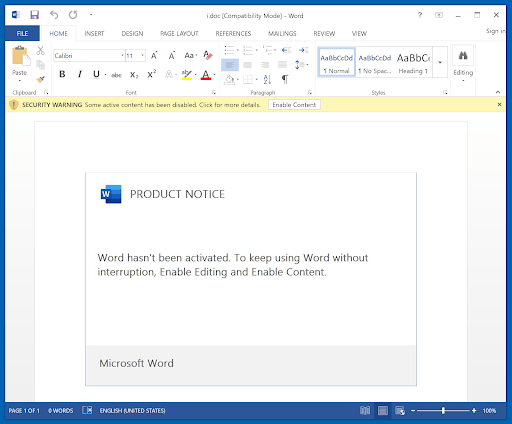Save the document with the floppy disk icon

(34, 15)
